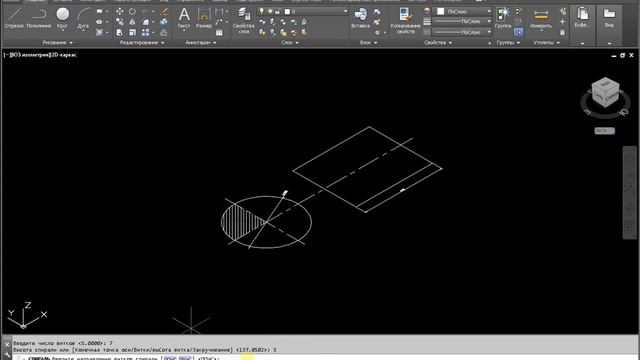
Task: Select the Отрезок (line) tool
Action: (x=14, y=18)
